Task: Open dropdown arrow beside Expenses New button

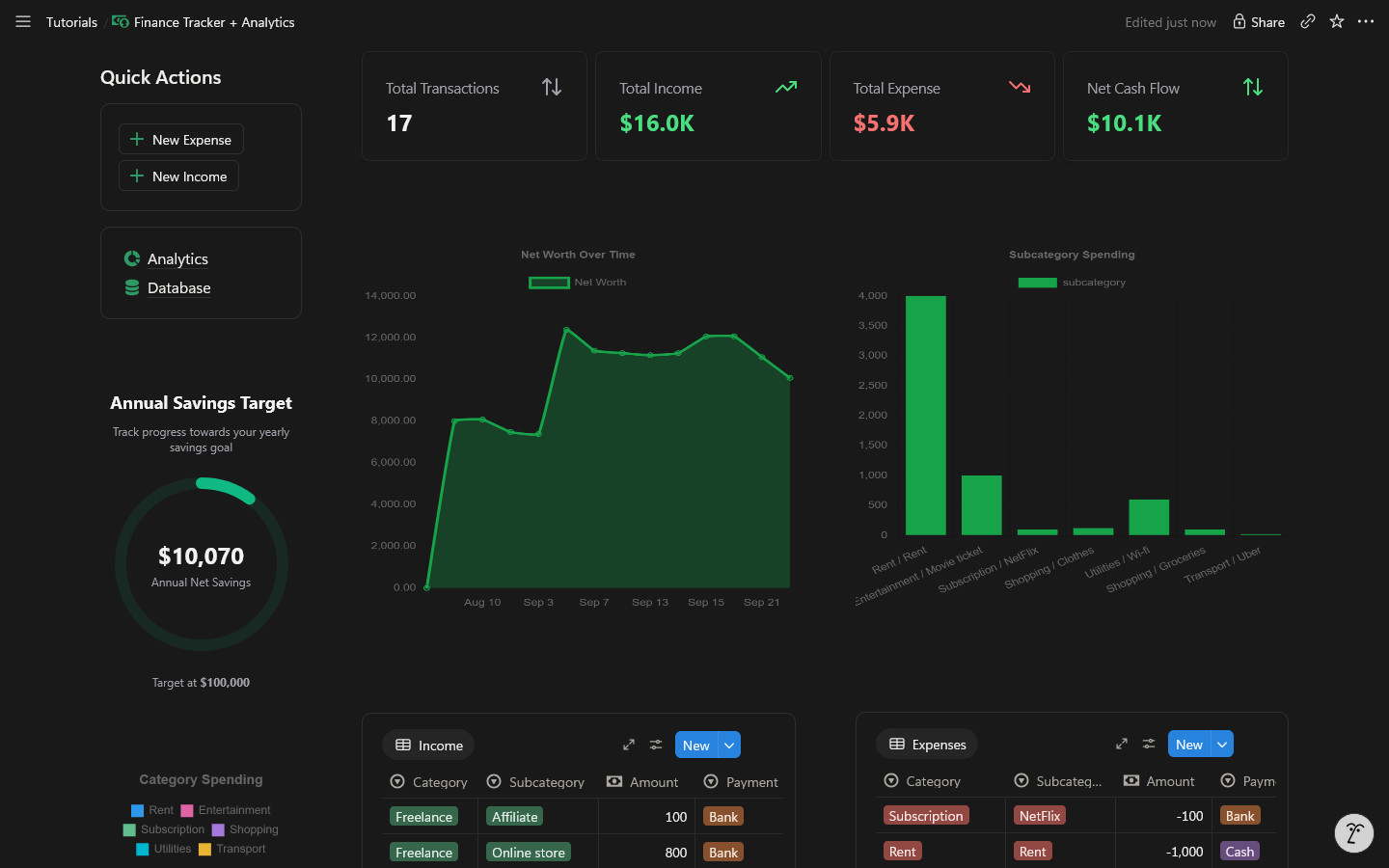Action: [1222, 744]
